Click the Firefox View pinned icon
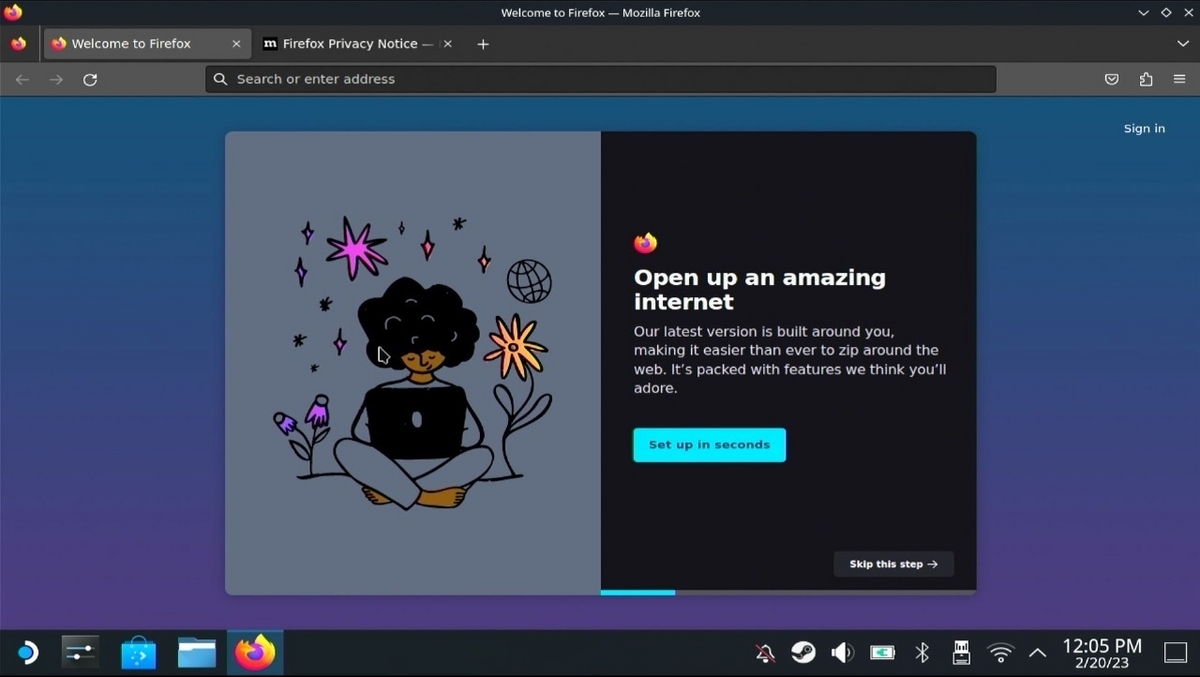1200x677 pixels. [18, 44]
